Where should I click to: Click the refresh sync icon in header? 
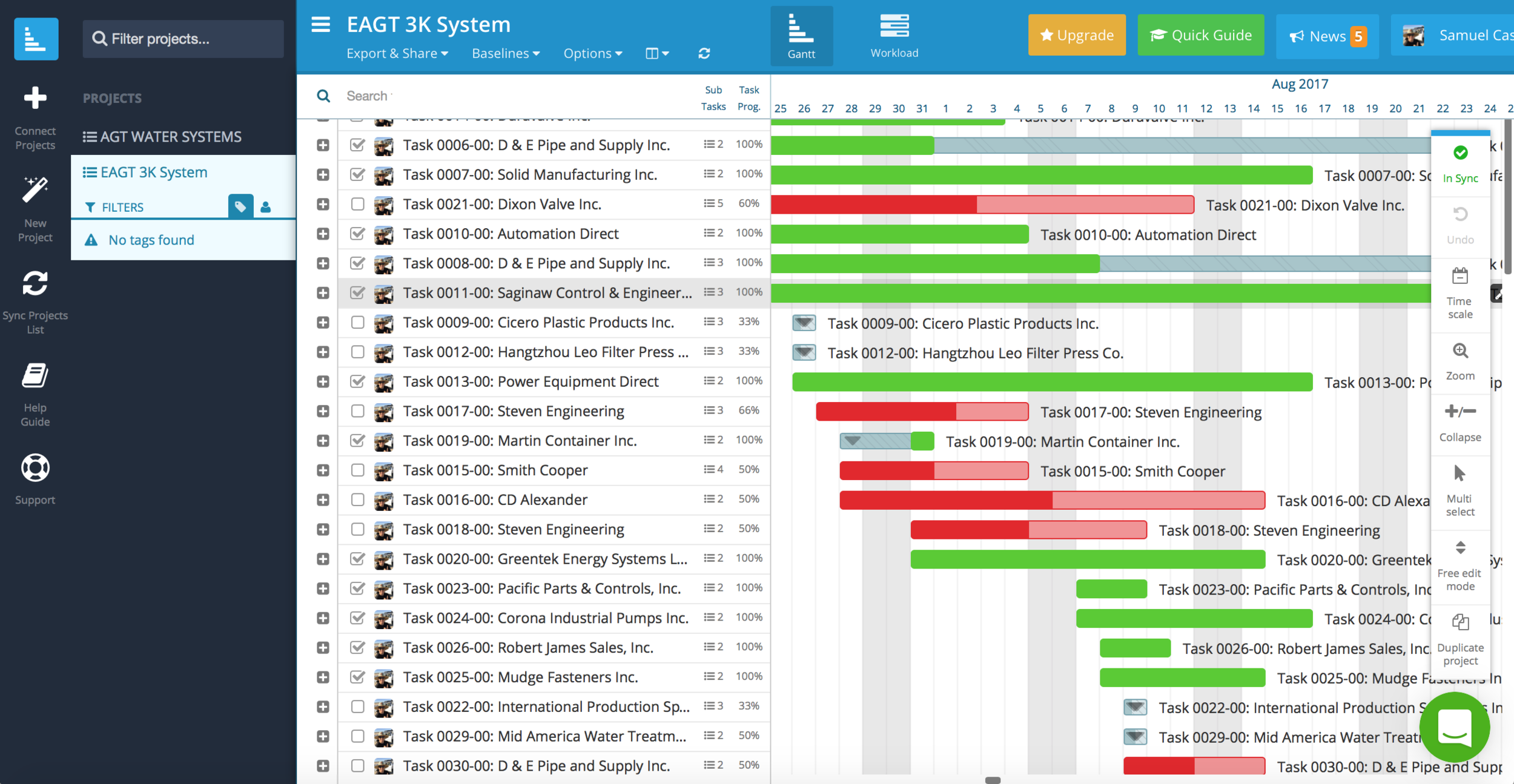(x=704, y=53)
